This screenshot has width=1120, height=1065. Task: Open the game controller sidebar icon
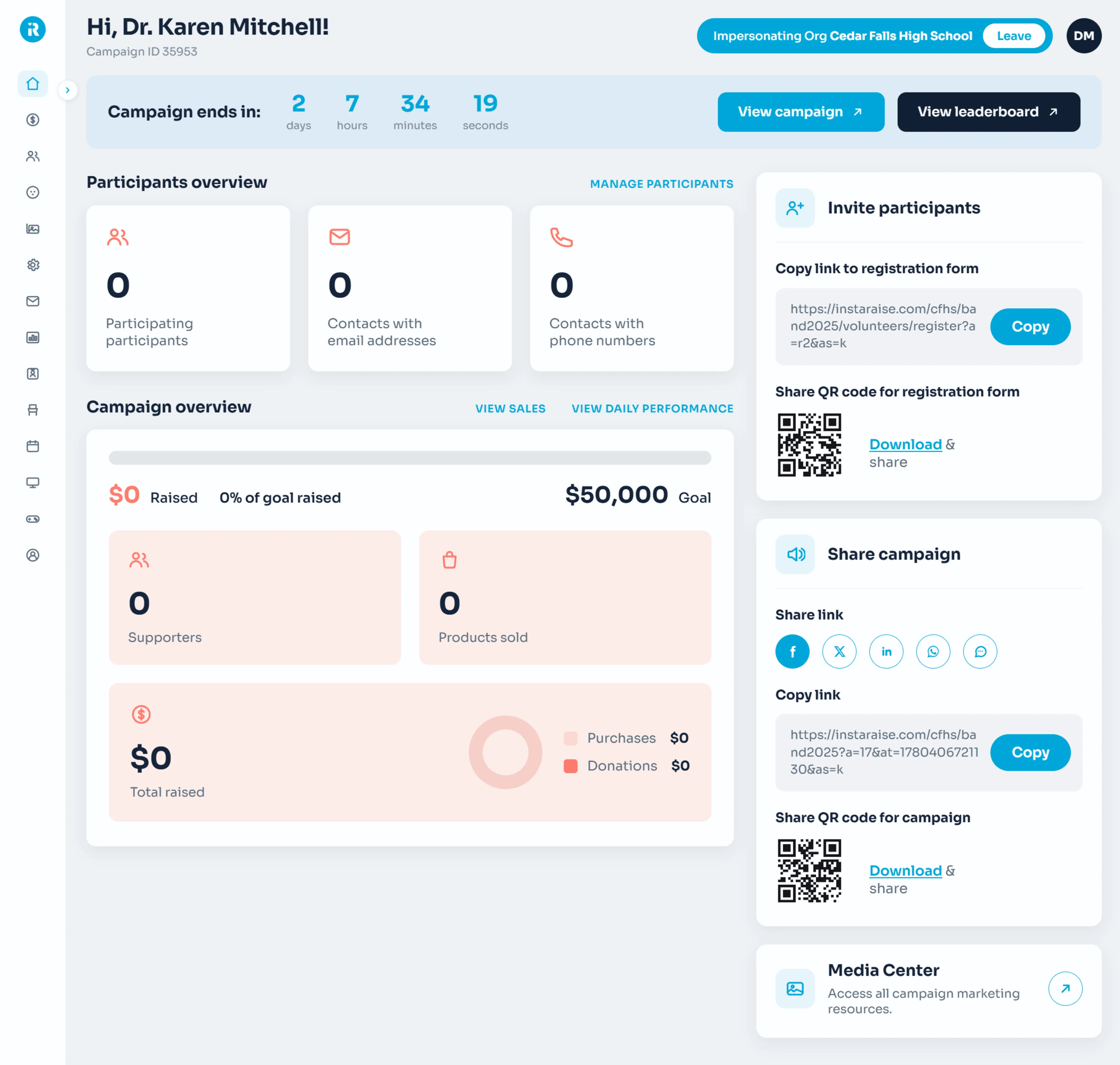tap(32, 519)
